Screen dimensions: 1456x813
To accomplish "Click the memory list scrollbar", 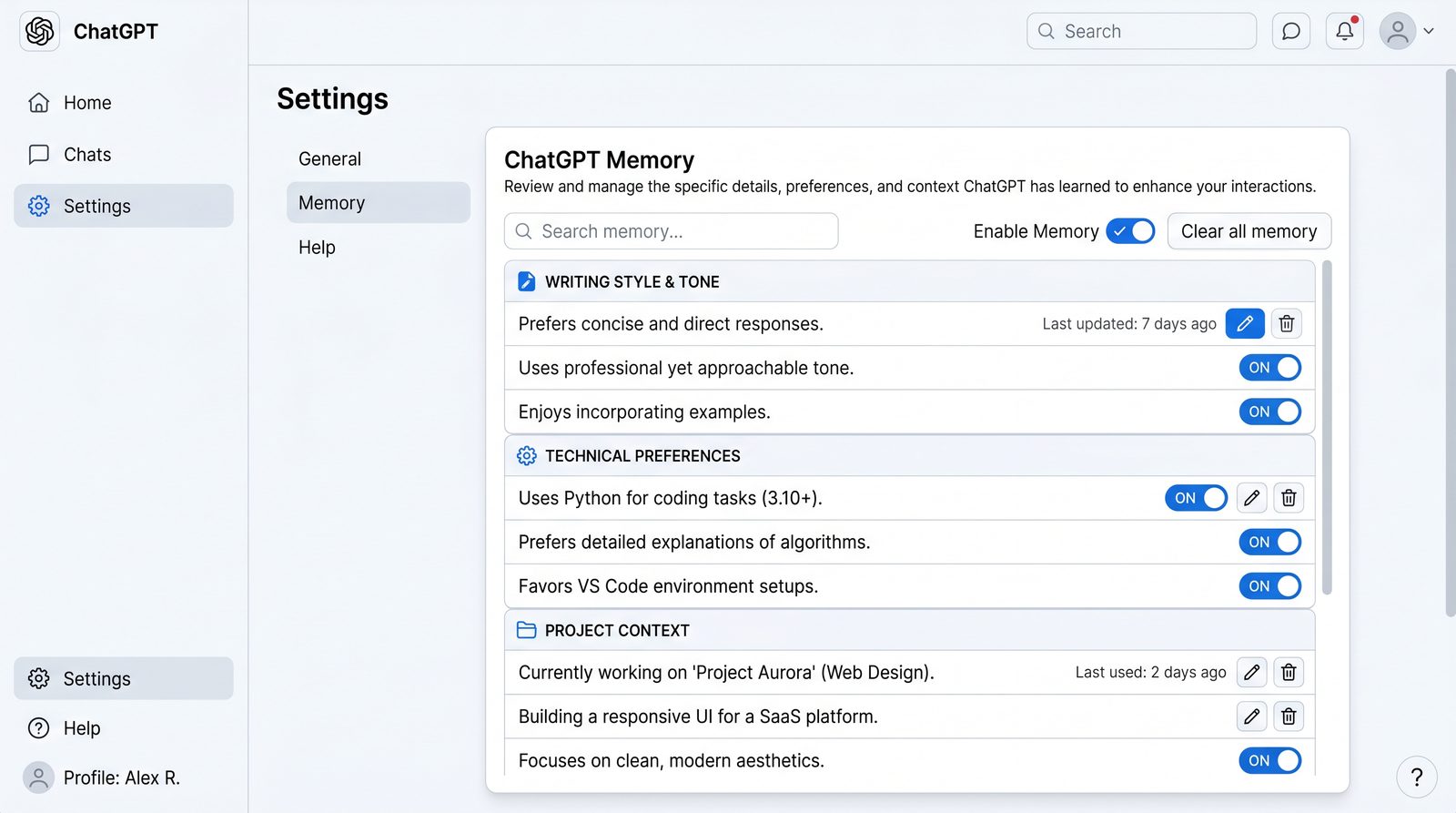I will pos(1327,428).
